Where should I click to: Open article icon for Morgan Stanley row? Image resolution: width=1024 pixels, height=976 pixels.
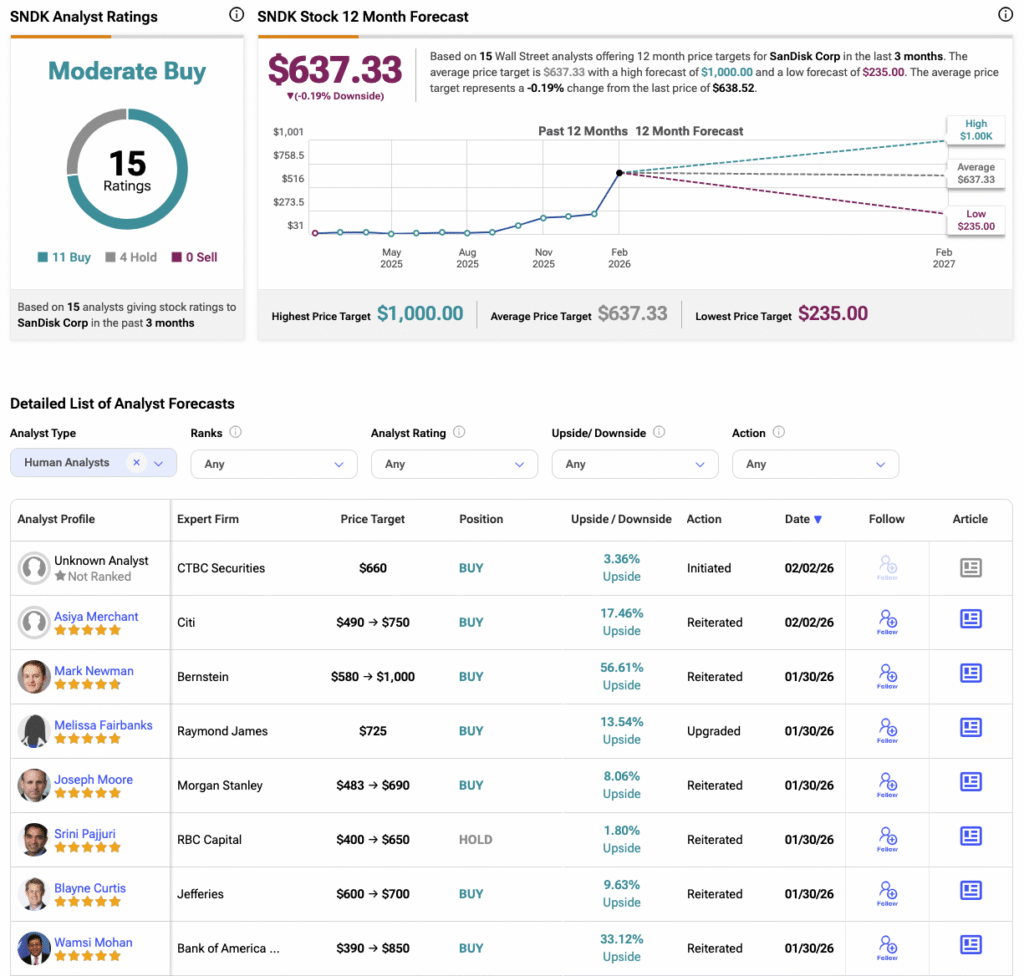coord(970,781)
